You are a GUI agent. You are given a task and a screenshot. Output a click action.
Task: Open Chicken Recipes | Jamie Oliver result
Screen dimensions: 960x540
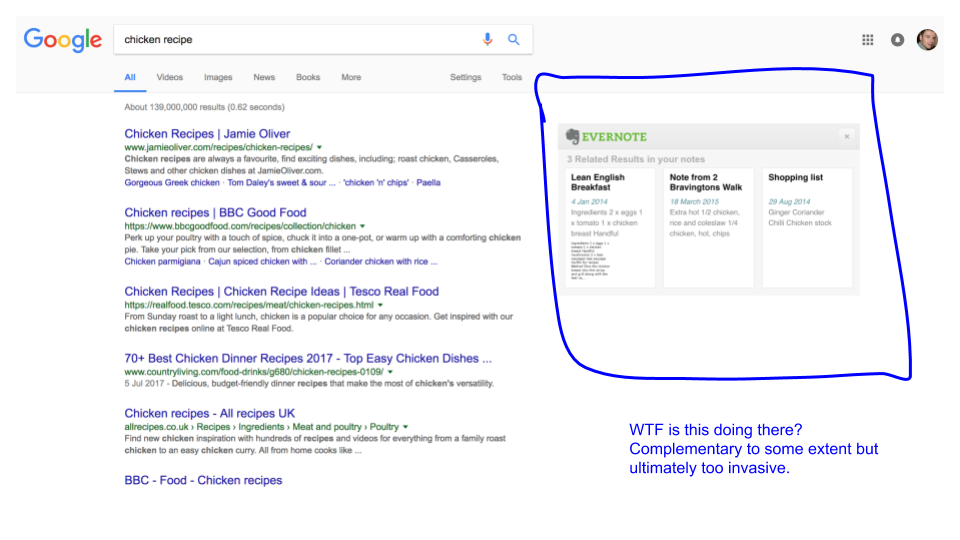pyautogui.click(x=207, y=133)
